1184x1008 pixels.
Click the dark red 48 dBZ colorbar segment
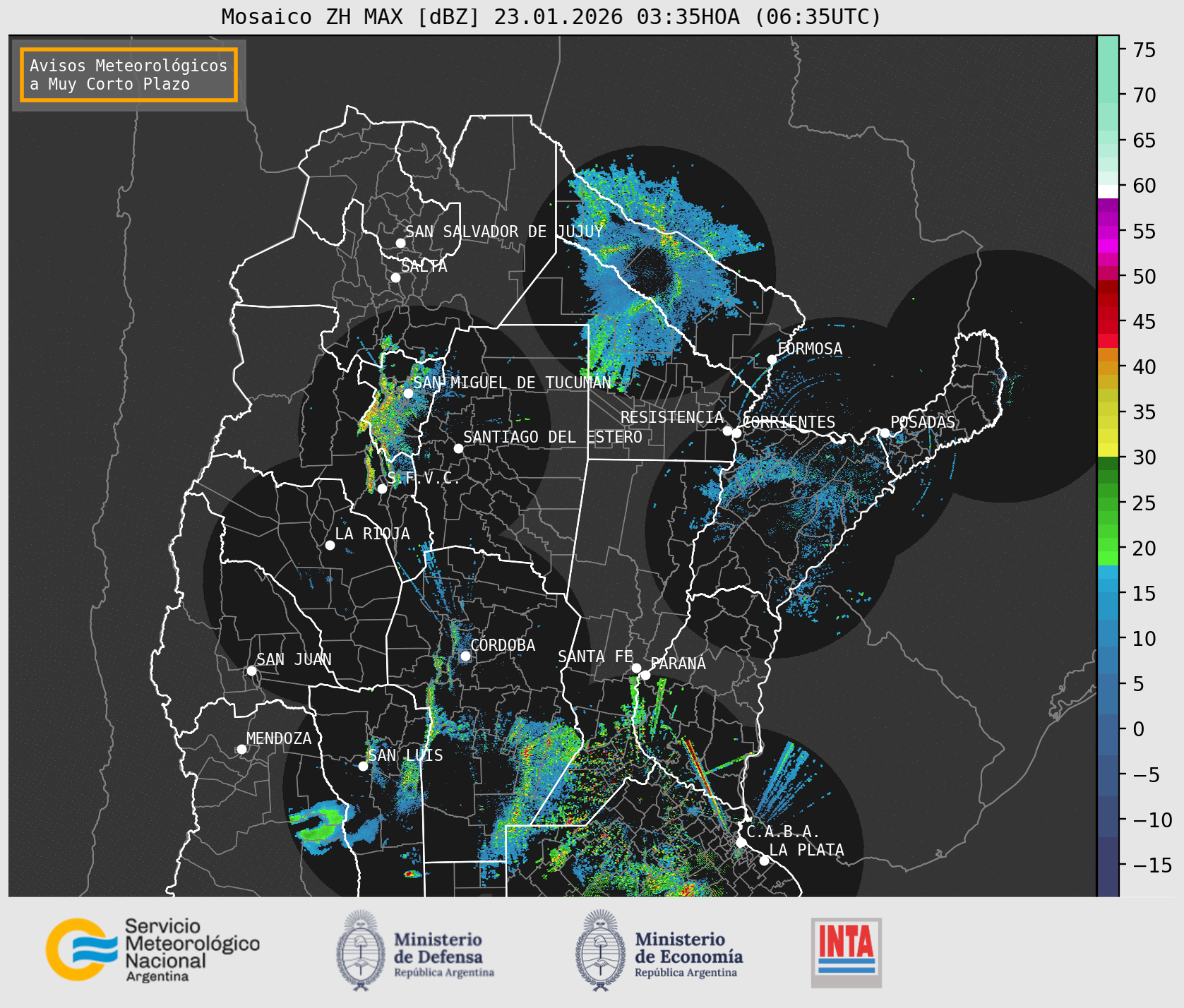tap(1108, 287)
